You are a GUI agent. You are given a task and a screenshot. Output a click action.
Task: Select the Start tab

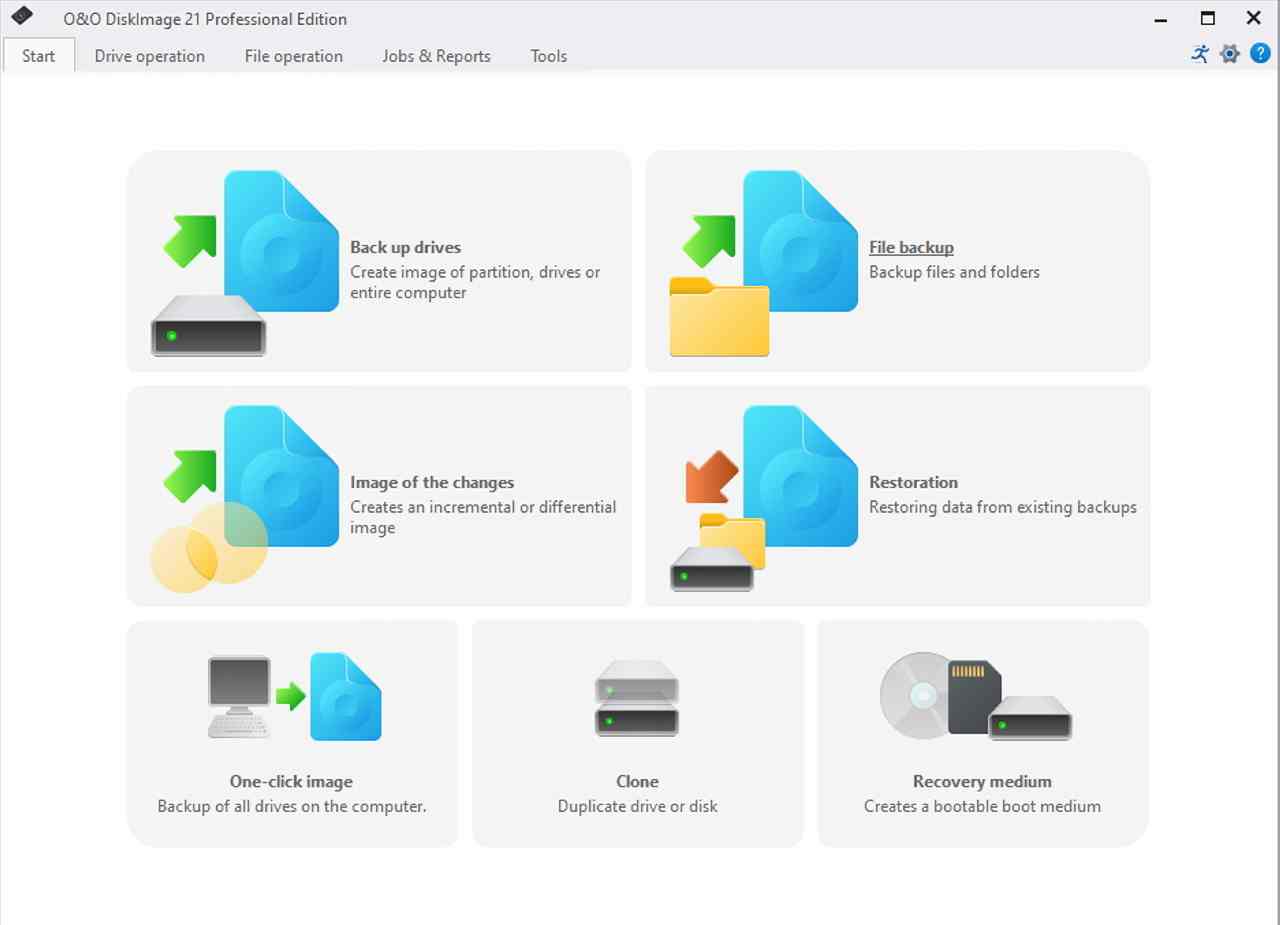tap(38, 56)
